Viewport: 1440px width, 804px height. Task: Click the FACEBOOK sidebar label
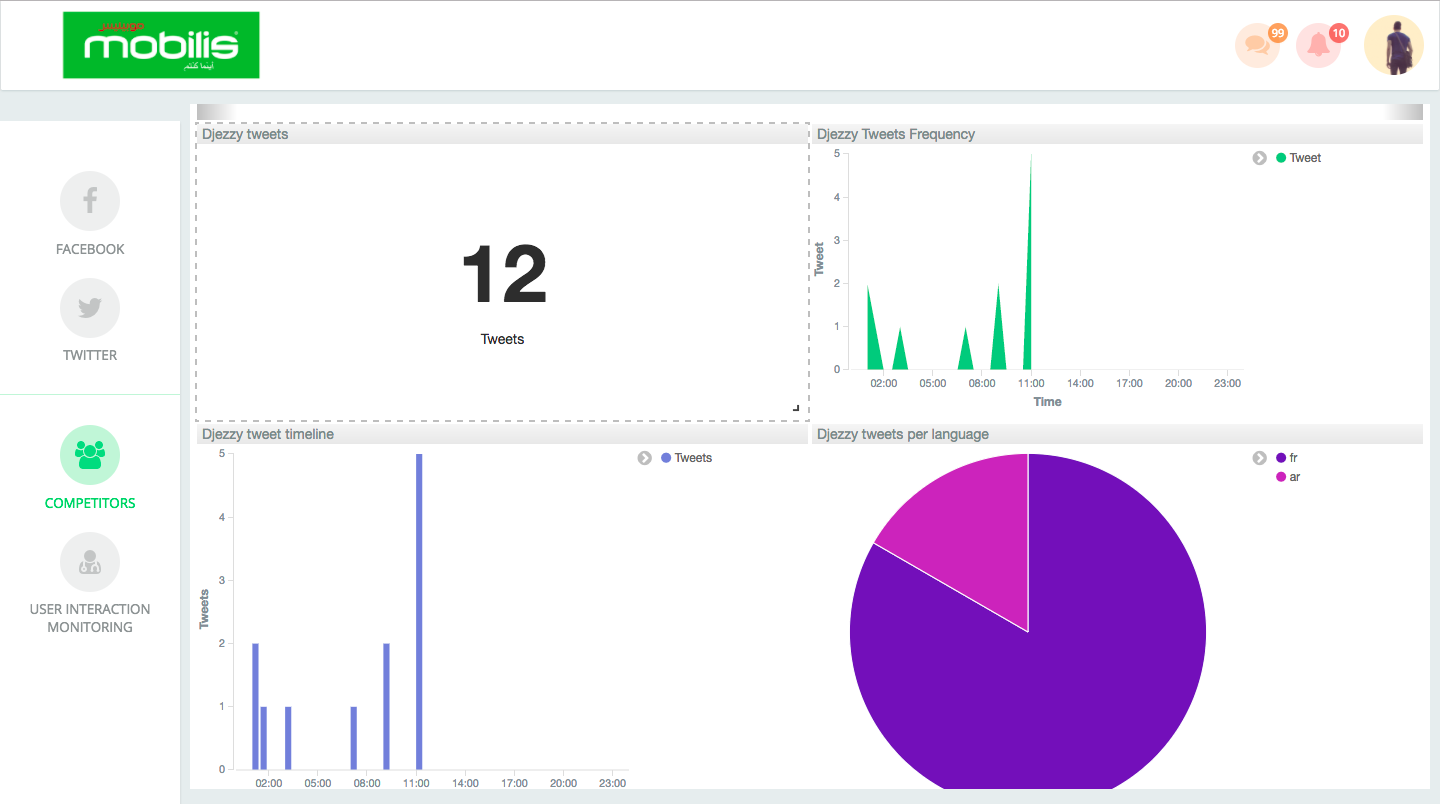coord(90,249)
